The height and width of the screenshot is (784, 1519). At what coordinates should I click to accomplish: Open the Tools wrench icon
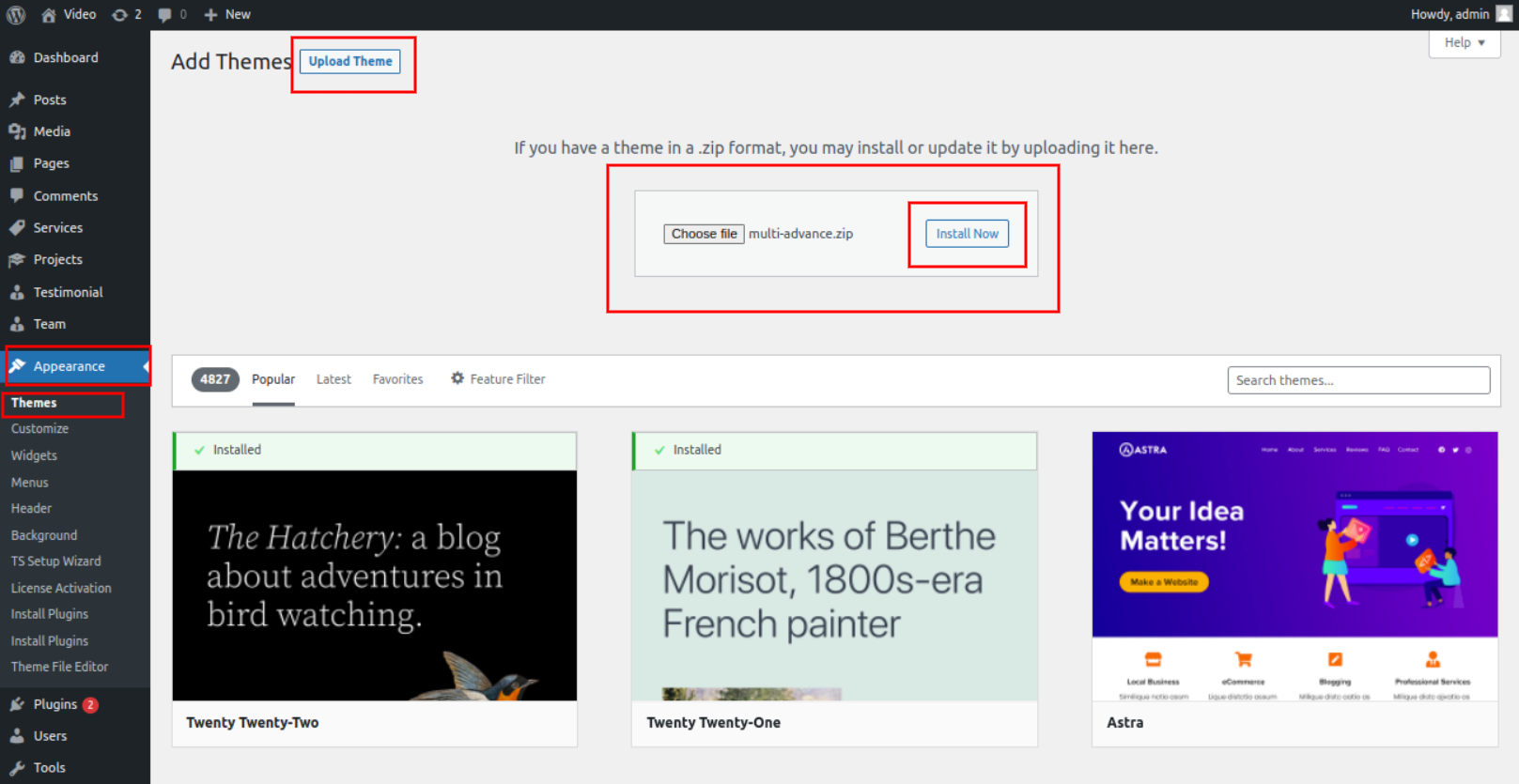point(17,768)
